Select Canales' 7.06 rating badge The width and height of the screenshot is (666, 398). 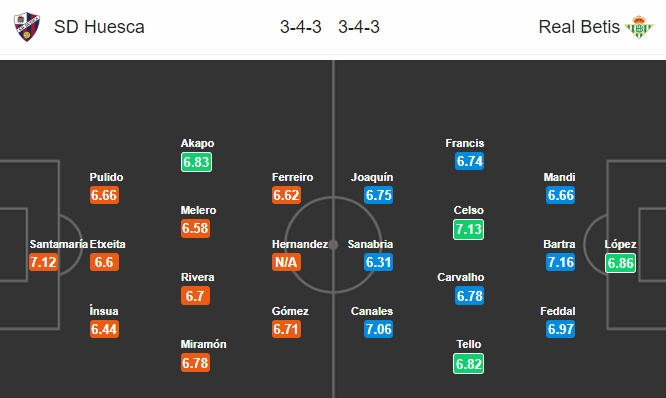coord(378,329)
